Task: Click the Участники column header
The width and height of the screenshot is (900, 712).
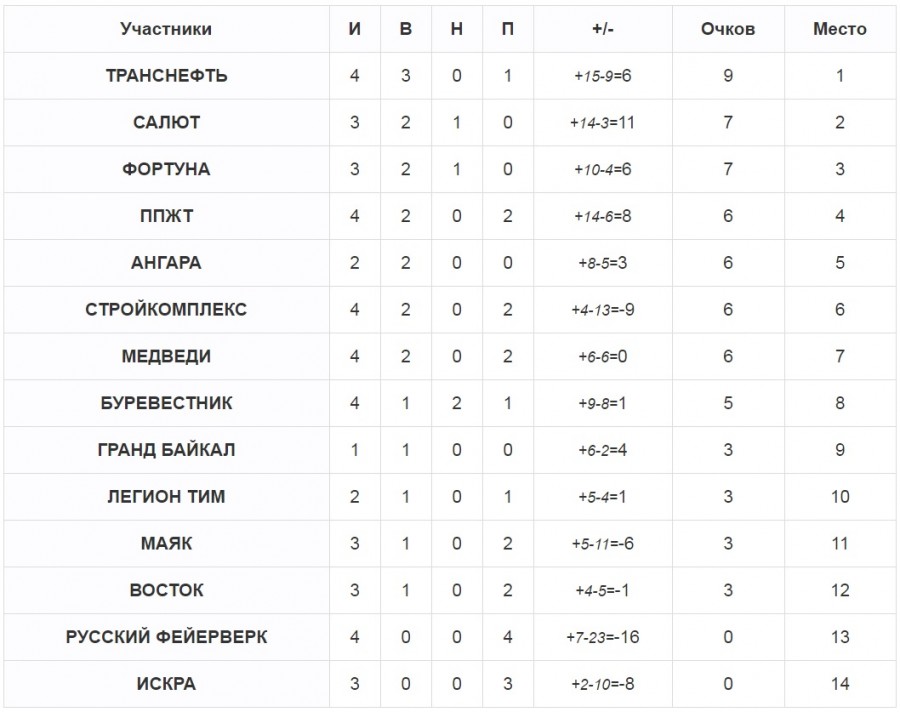Action: click(166, 29)
